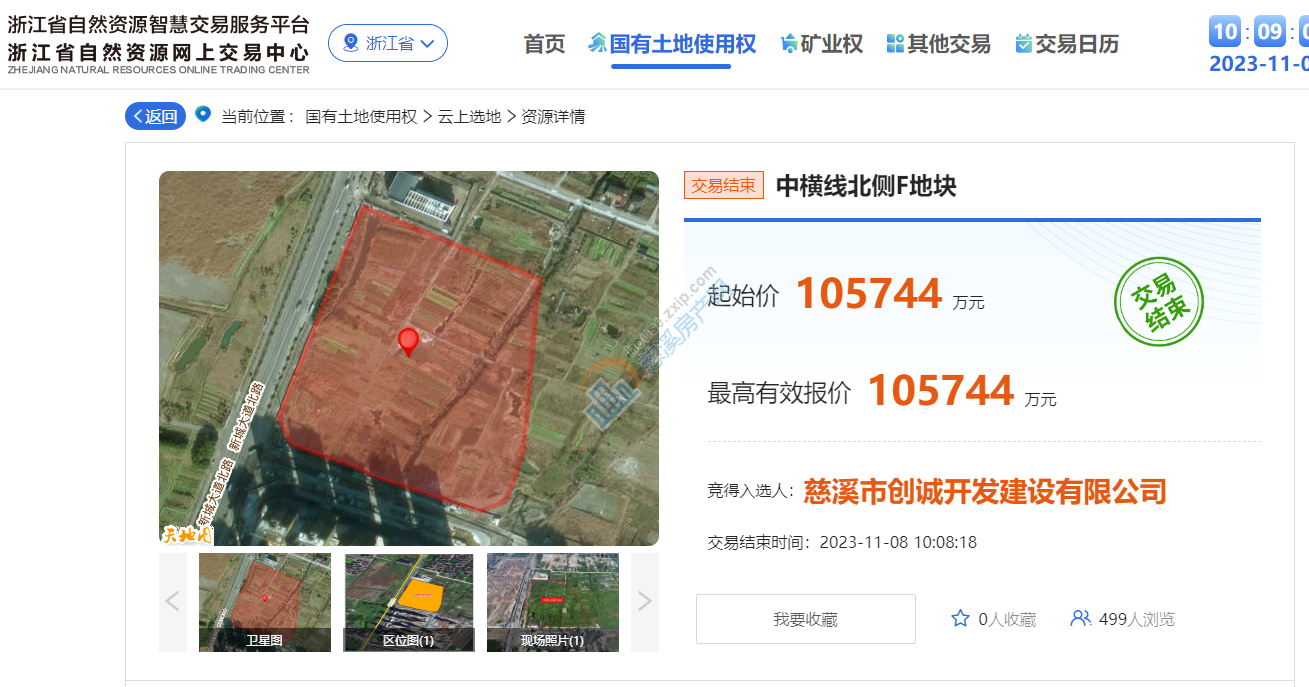Go to 首页 home tab

pyautogui.click(x=544, y=44)
